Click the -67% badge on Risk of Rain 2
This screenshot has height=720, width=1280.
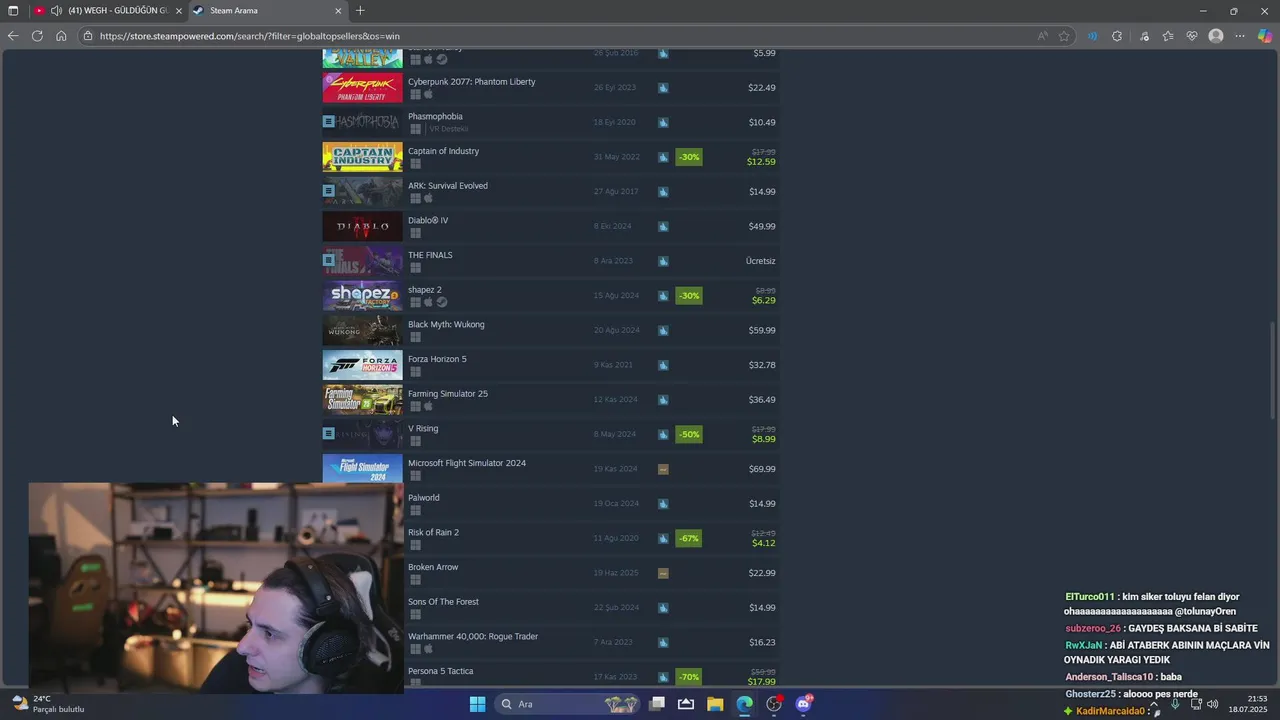coord(688,538)
